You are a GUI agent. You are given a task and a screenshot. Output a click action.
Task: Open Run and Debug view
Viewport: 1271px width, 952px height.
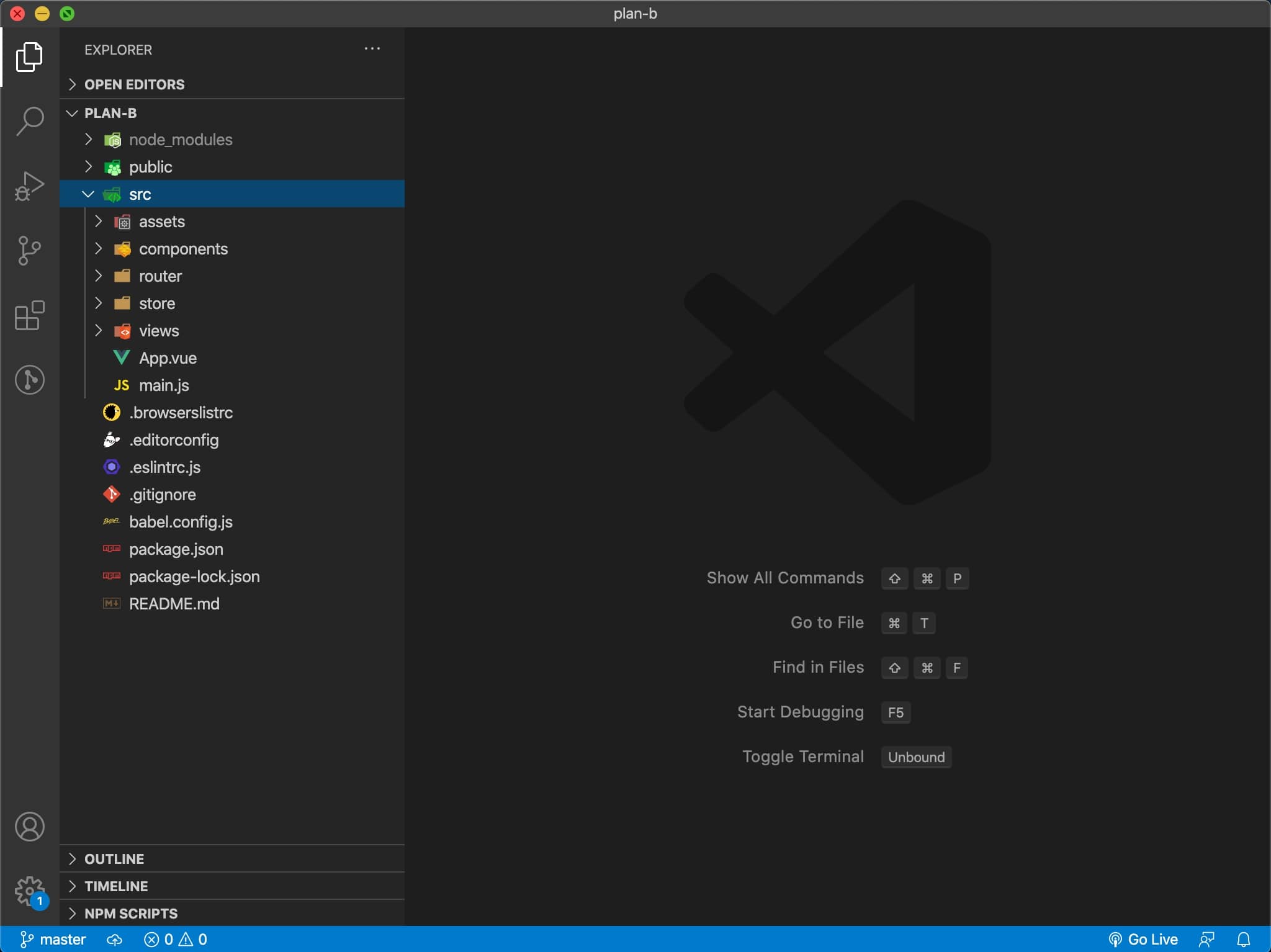(x=30, y=186)
